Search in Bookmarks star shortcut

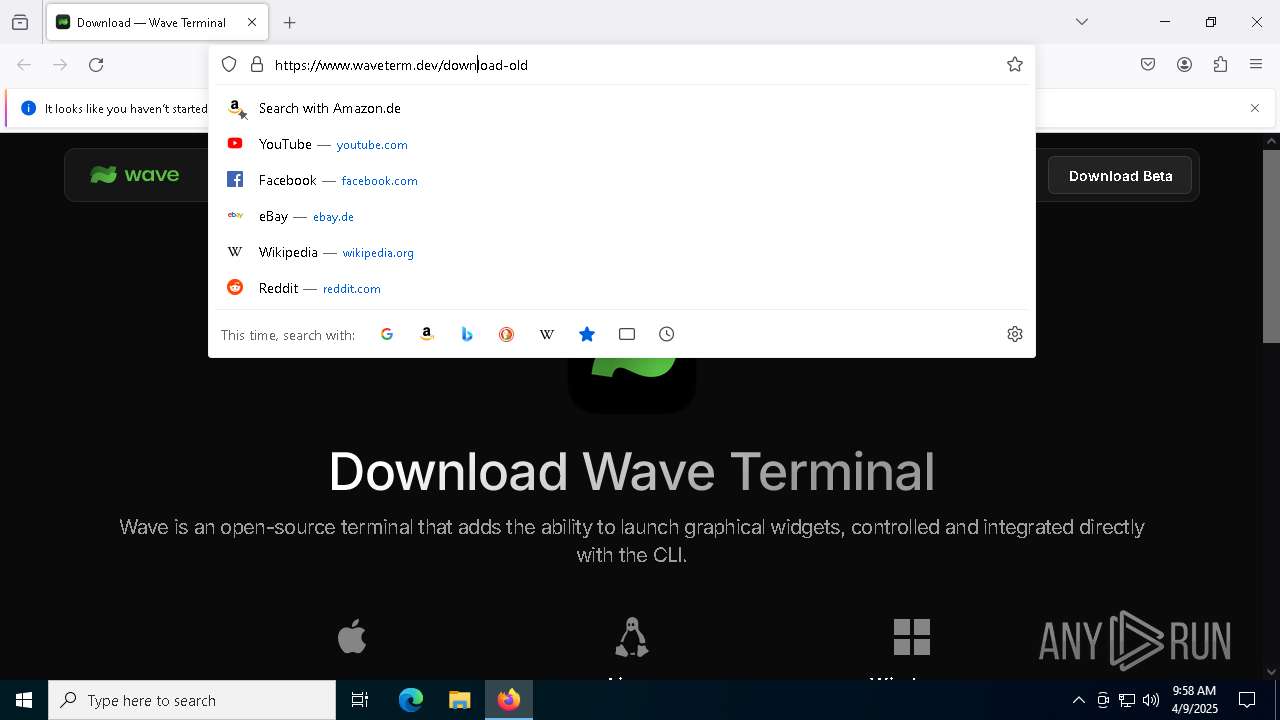click(x=587, y=334)
